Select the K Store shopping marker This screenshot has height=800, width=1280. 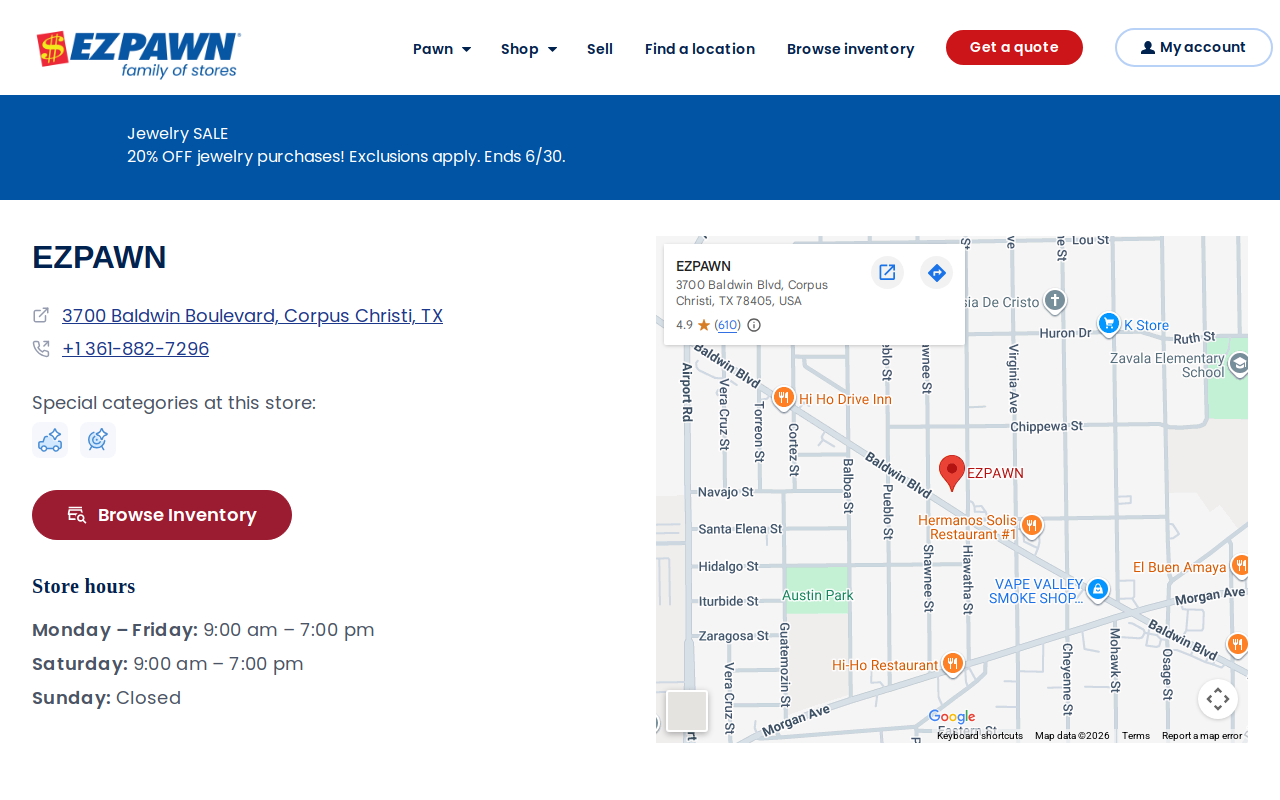1108,323
